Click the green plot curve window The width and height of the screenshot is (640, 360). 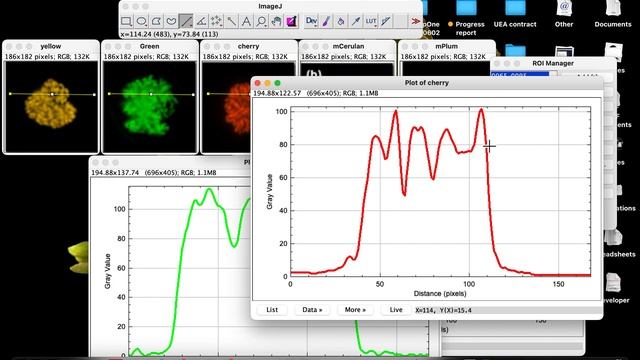point(171,265)
